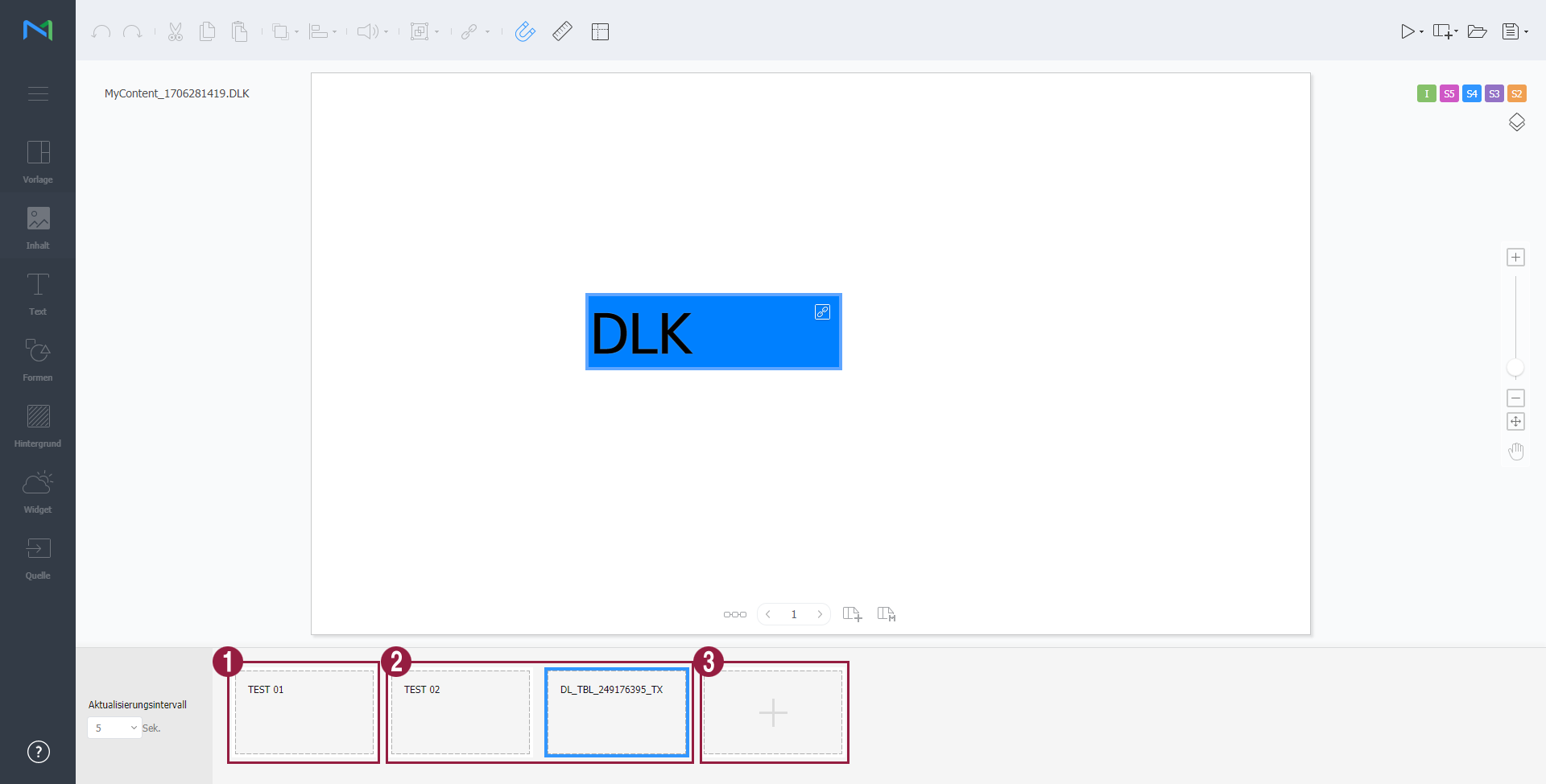The image size is (1546, 784).
Task: Open the Aktualisierungsintervall seconds dropdown
Action: 114,728
